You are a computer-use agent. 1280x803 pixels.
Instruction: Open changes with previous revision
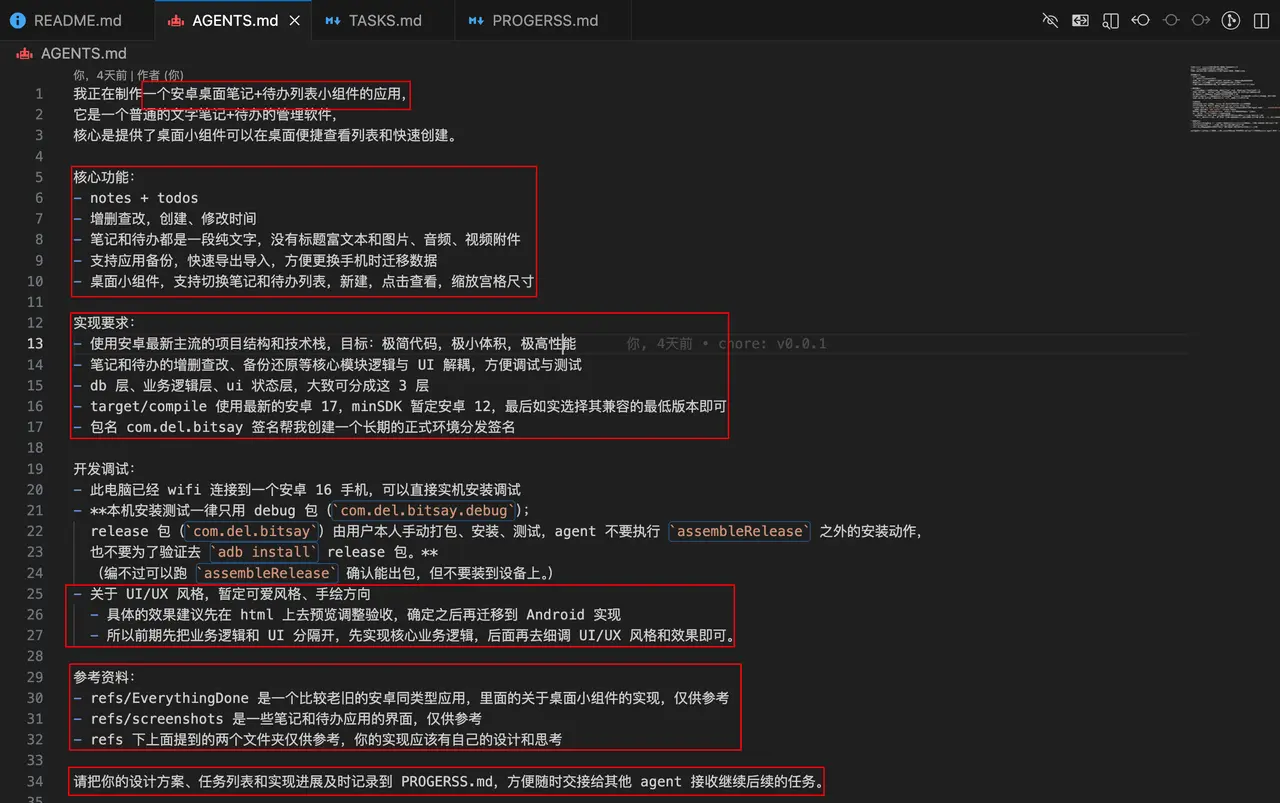[1140, 20]
